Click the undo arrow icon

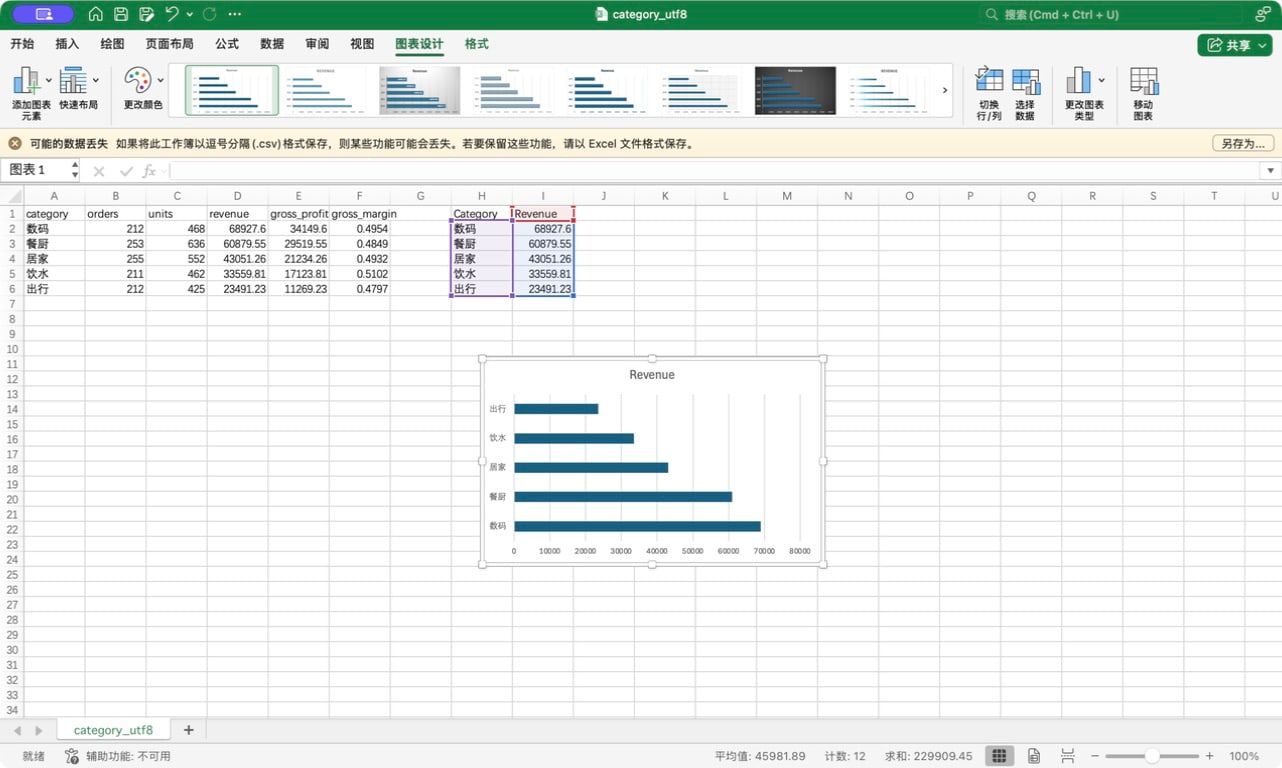coord(172,14)
